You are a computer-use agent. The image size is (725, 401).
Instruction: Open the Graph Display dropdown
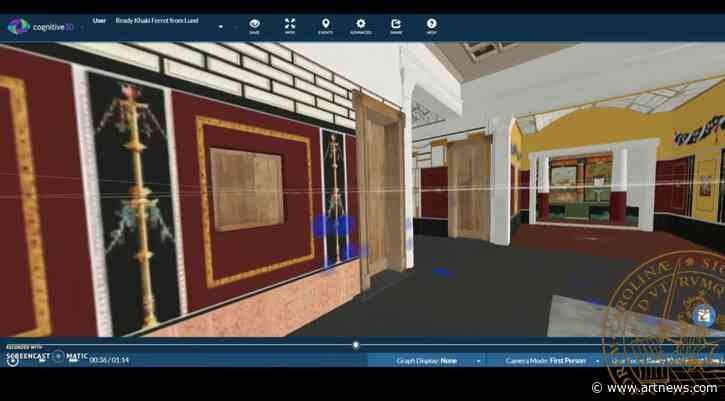[426, 361]
